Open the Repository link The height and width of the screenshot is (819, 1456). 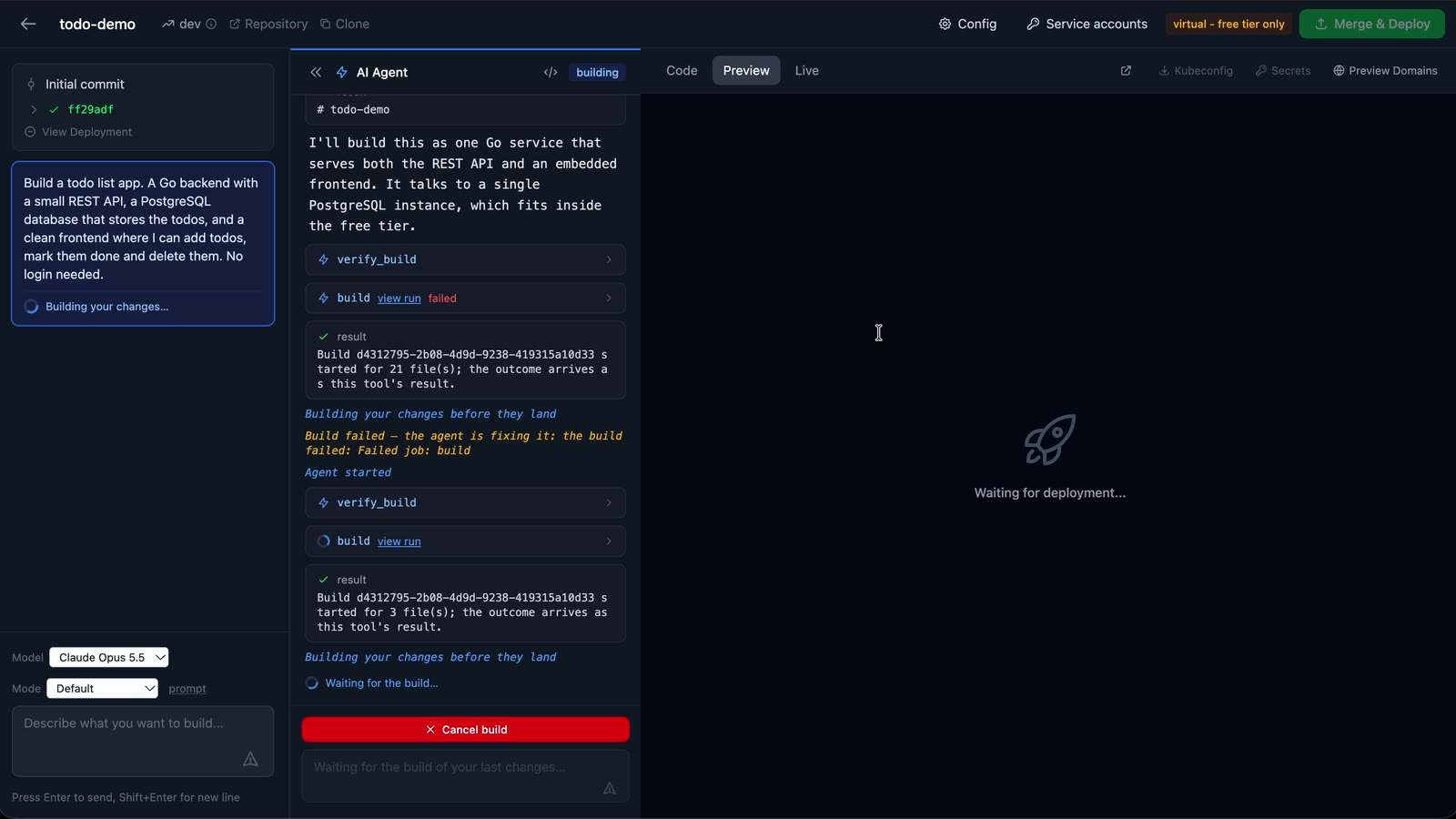click(x=268, y=24)
